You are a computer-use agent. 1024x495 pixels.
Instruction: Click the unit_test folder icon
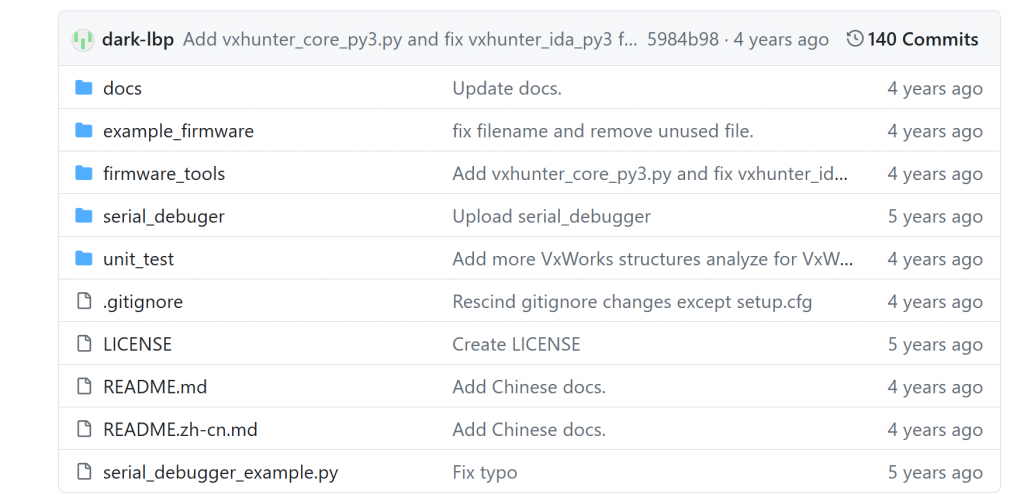pyautogui.click(x=84, y=259)
